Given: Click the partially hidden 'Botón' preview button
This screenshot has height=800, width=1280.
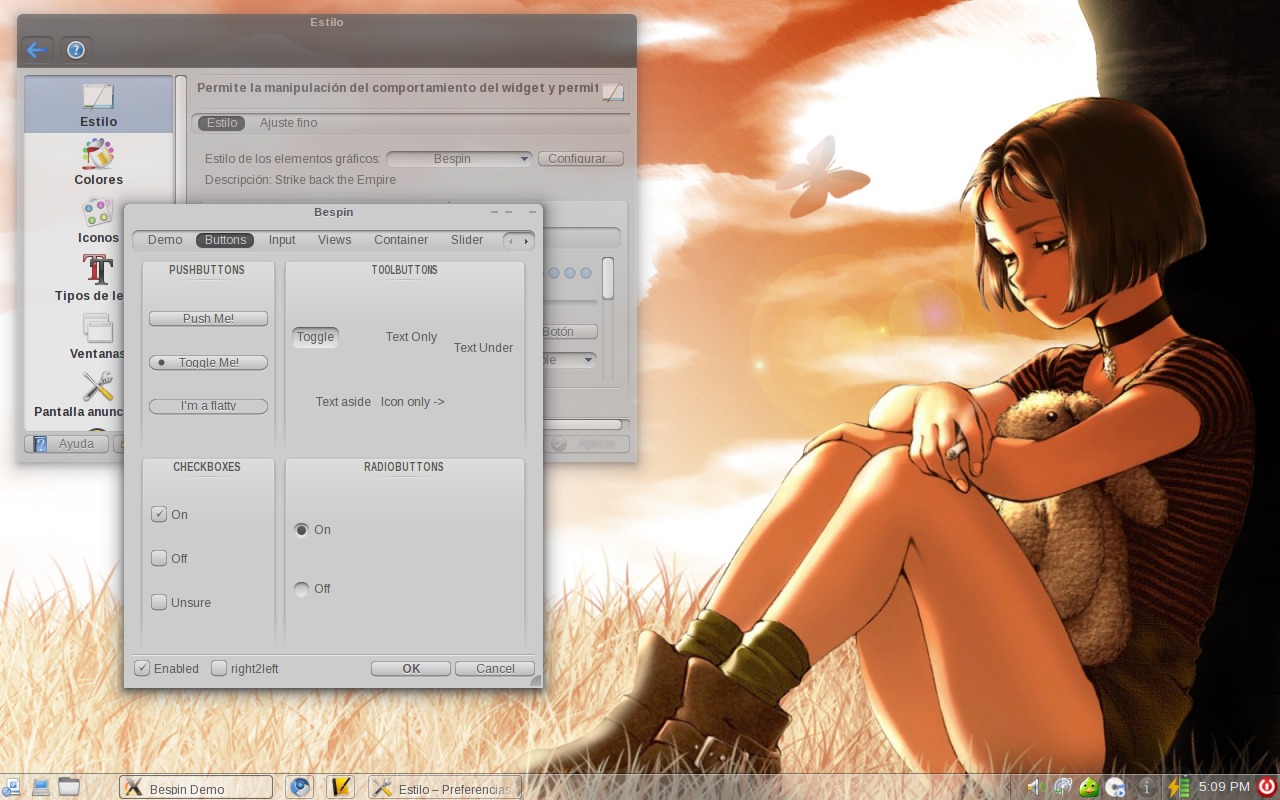Looking at the screenshot, I should [569, 331].
